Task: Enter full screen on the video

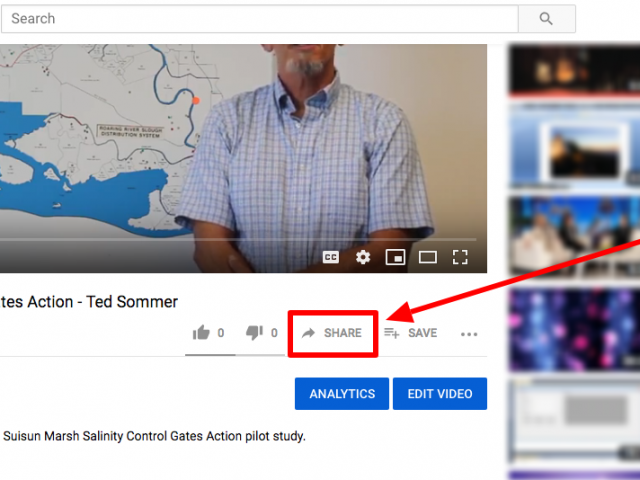Action: [460, 258]
